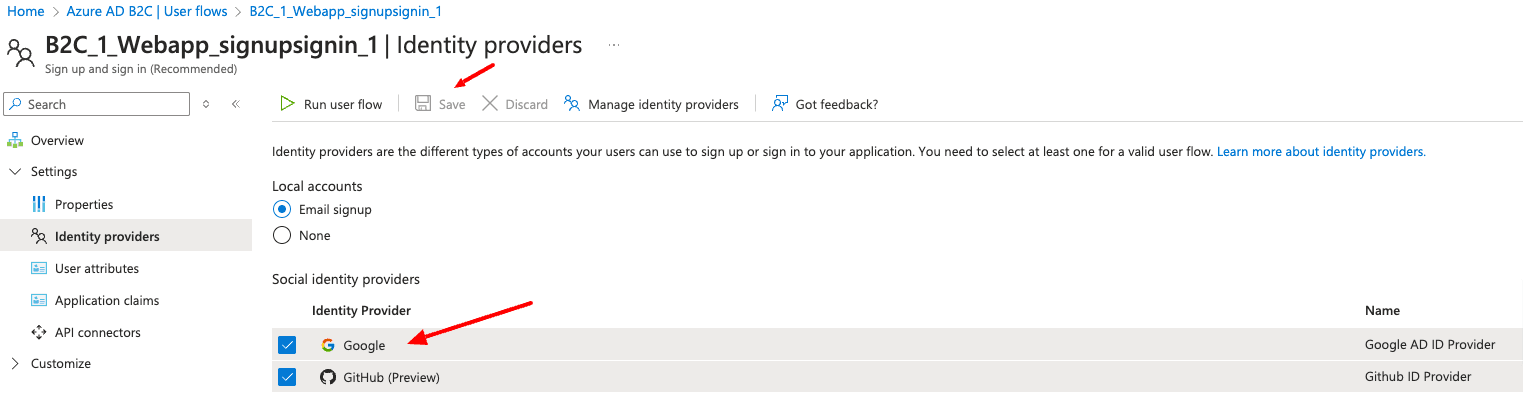The height and width of the screenshot is (393, 1523).
Task: Go to Azure AD B2C User flows breadcrumb
Action: 146,12
